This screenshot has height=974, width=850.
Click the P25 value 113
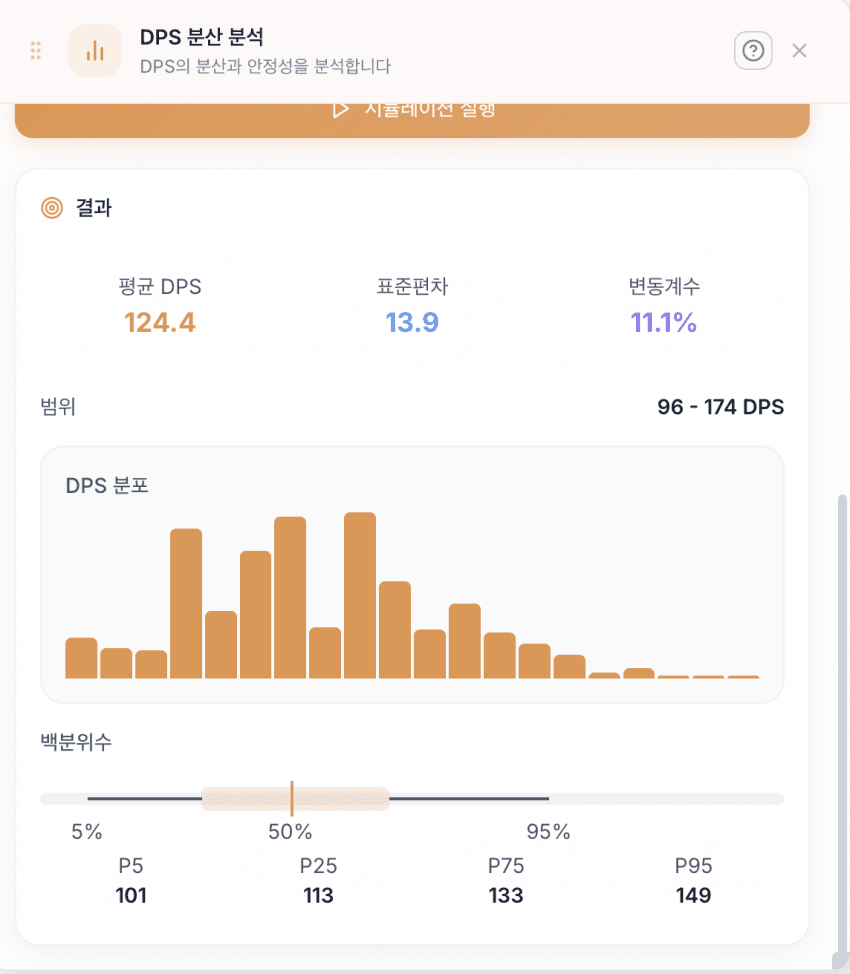tap(318, 895)
